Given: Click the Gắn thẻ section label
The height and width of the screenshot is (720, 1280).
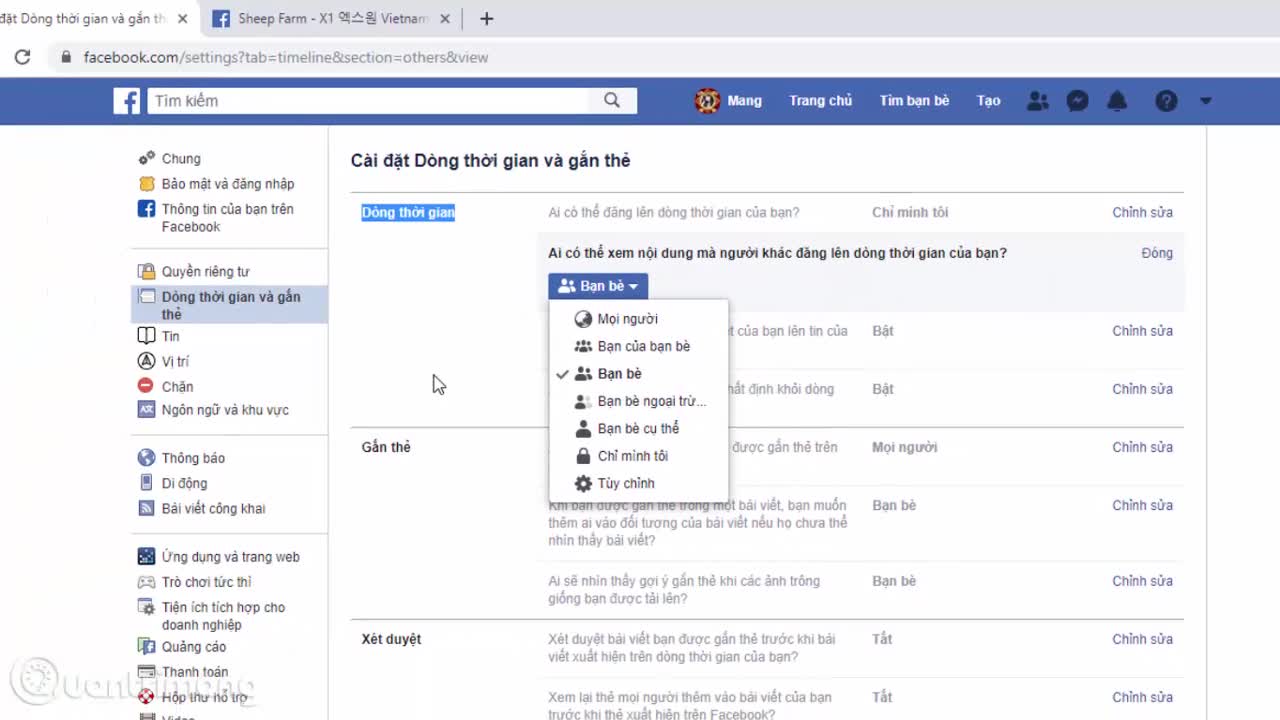Looking at the screenshot, I should click(x=386, y=447).
